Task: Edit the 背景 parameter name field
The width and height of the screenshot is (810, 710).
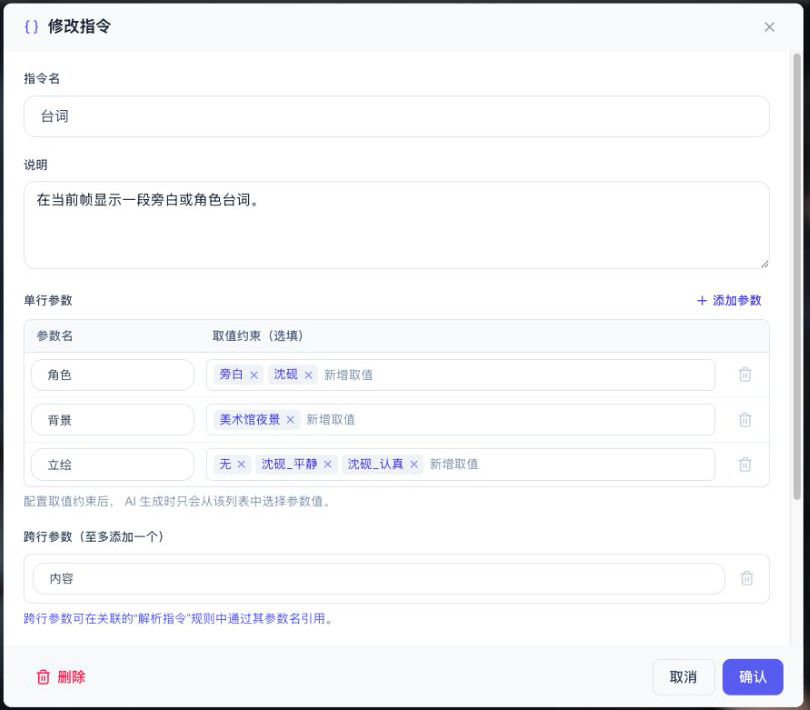Action: point(113,420)
